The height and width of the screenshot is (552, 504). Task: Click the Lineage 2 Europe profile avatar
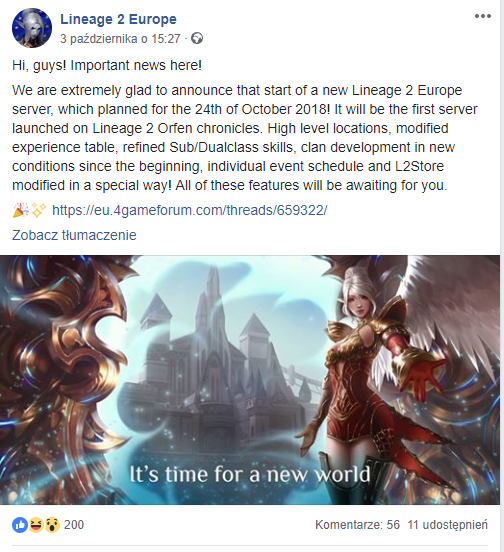pyautogui.click(x=32, y=28)
